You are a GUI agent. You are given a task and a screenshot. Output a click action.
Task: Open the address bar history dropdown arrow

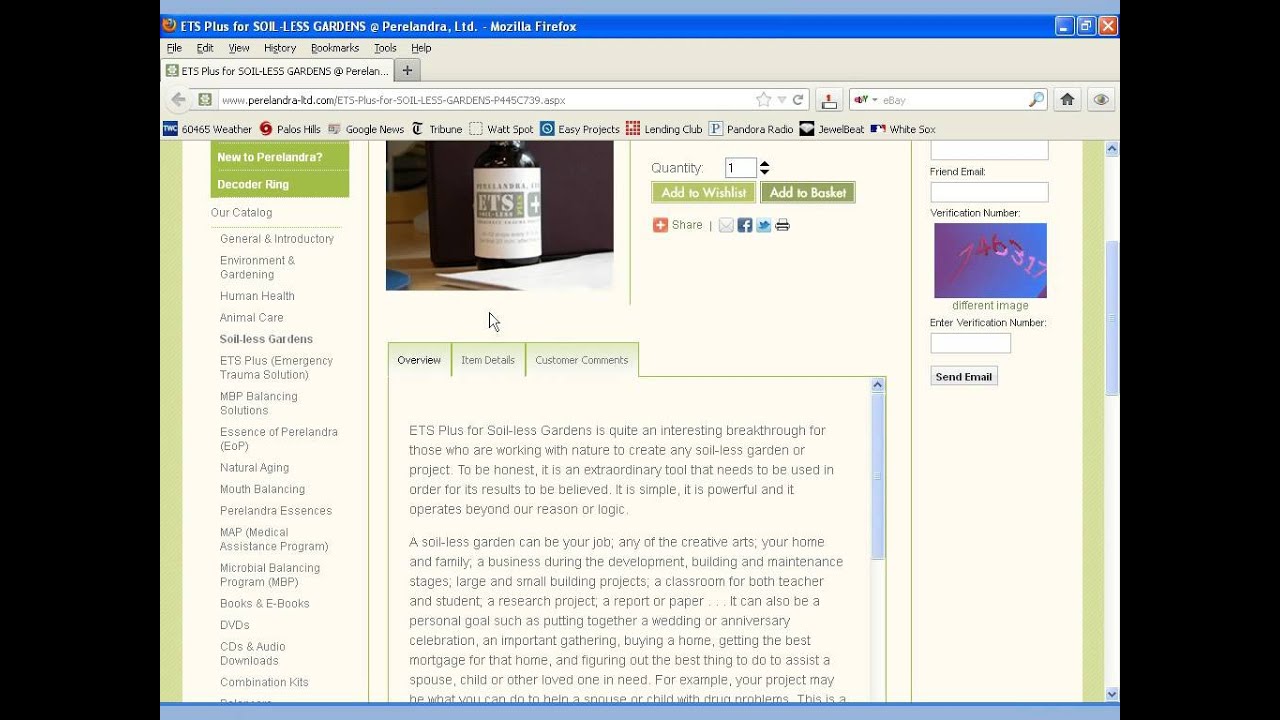coord(782,100)
